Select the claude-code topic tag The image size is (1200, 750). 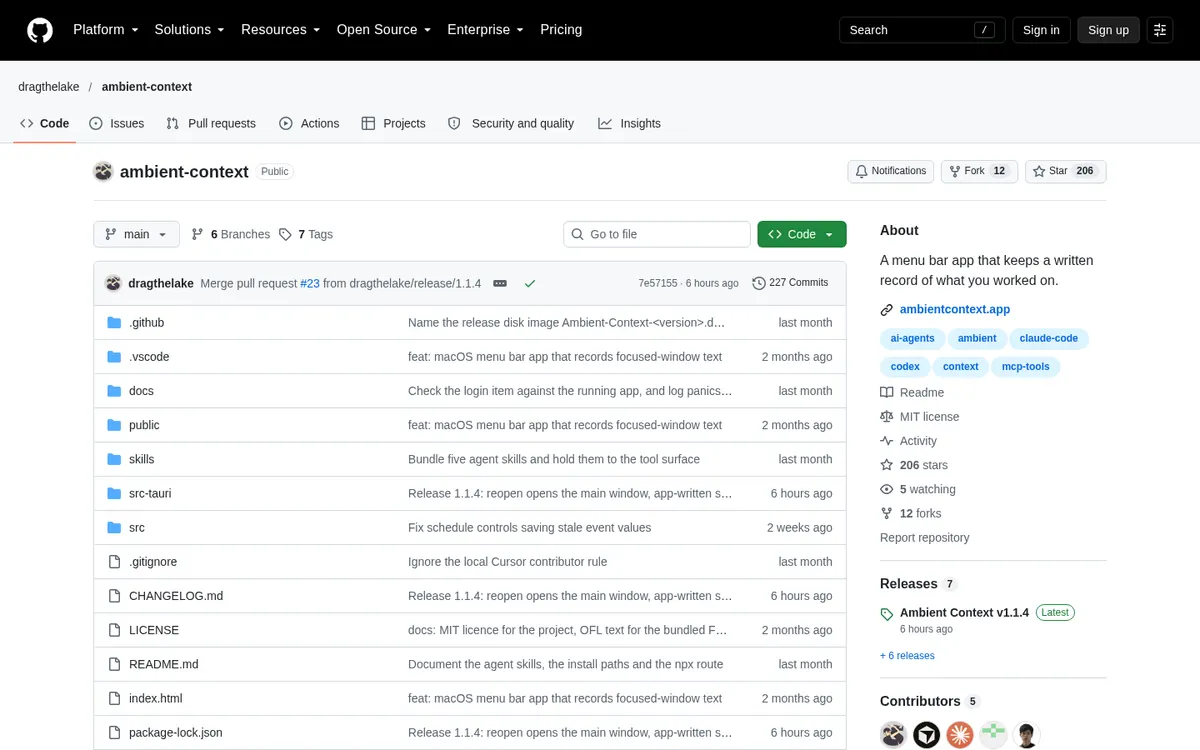click(x=1049, y=339)
